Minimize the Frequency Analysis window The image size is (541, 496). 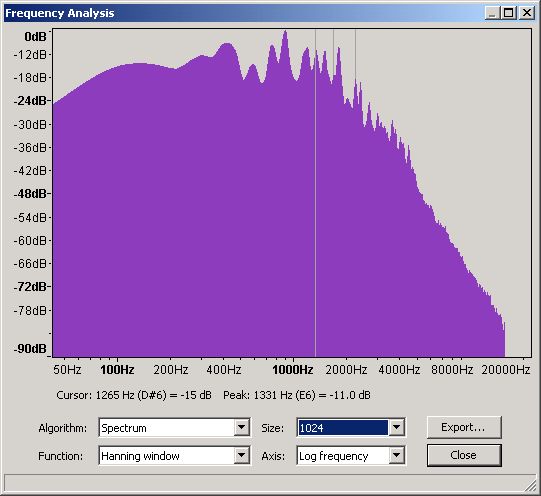491,13
